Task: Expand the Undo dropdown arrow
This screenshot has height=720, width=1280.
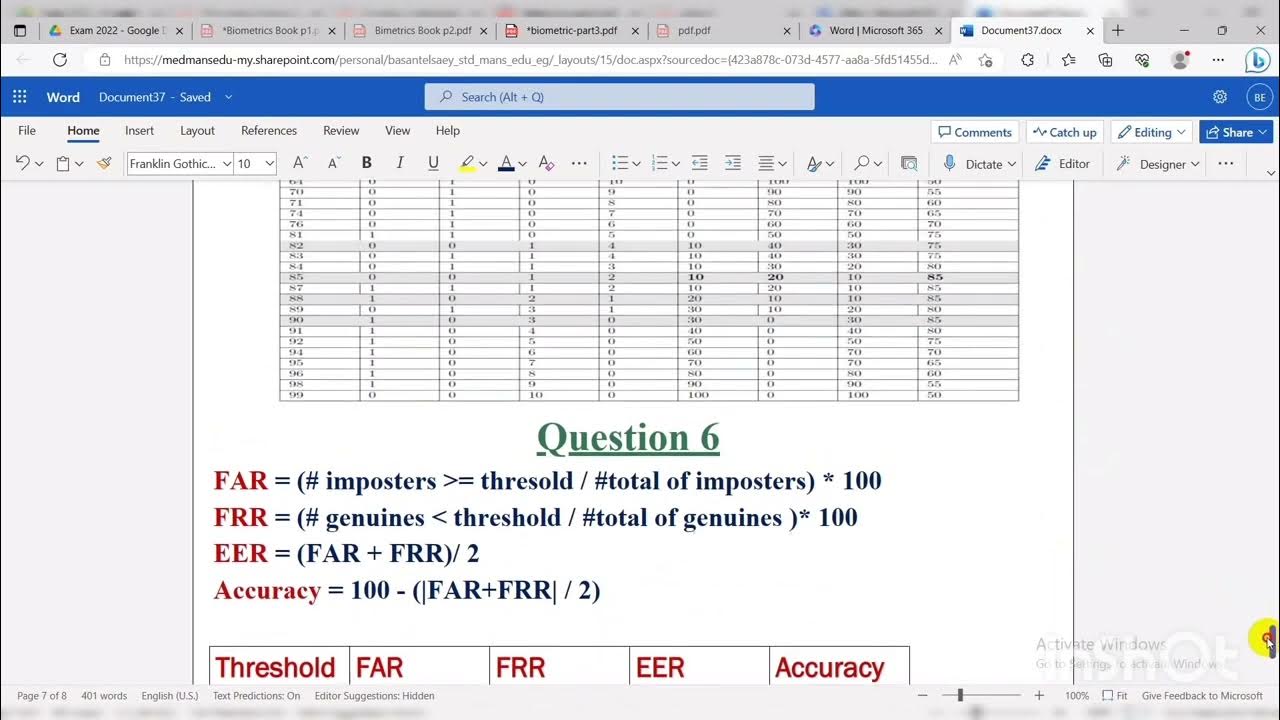Action: pos(39,164)
